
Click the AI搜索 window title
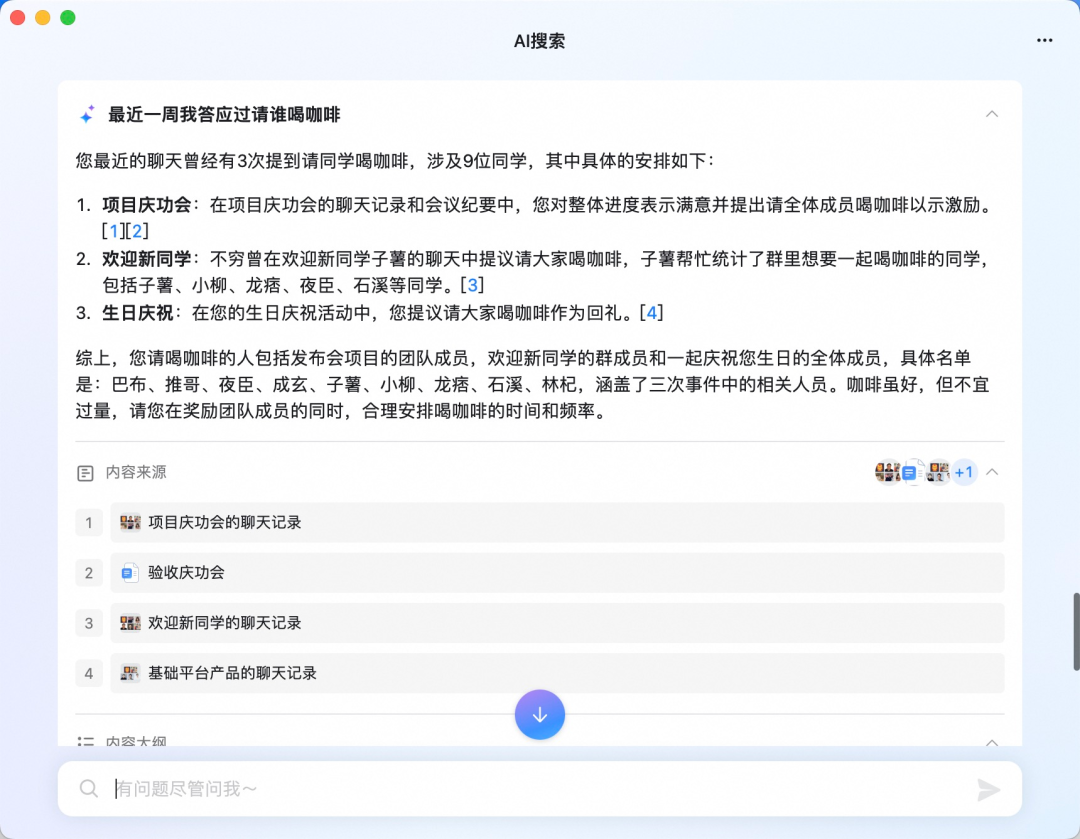(539, 41)
